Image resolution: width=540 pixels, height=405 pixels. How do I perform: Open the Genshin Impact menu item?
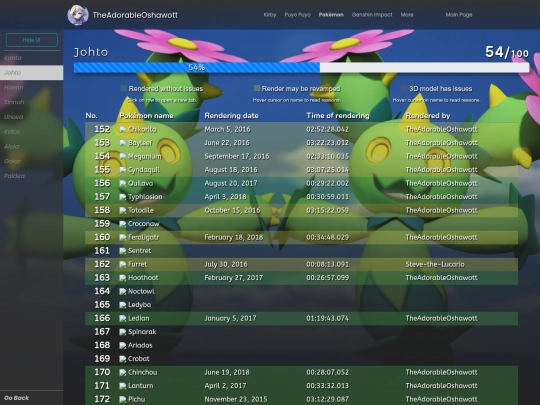pyautogui.click(x=372, y=15)
